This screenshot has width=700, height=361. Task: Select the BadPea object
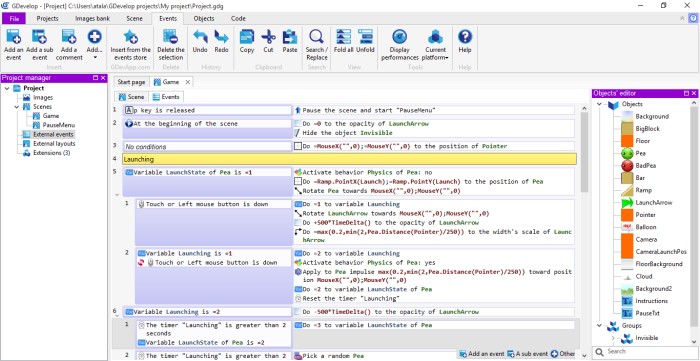646,166
